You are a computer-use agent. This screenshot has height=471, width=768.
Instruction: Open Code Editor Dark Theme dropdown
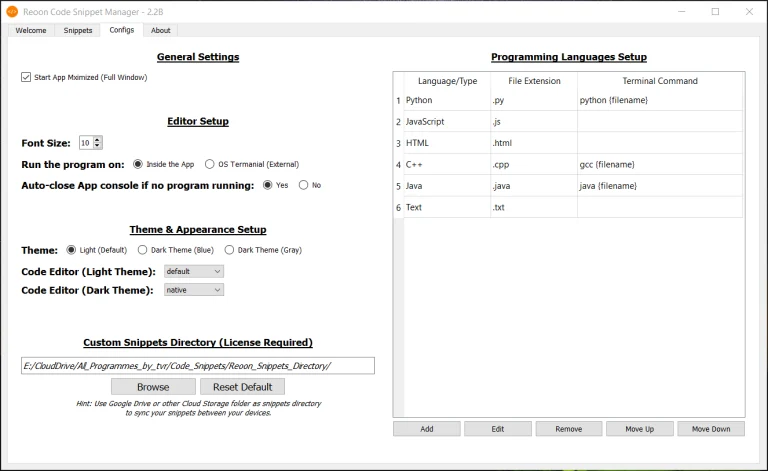coord(194,290)
